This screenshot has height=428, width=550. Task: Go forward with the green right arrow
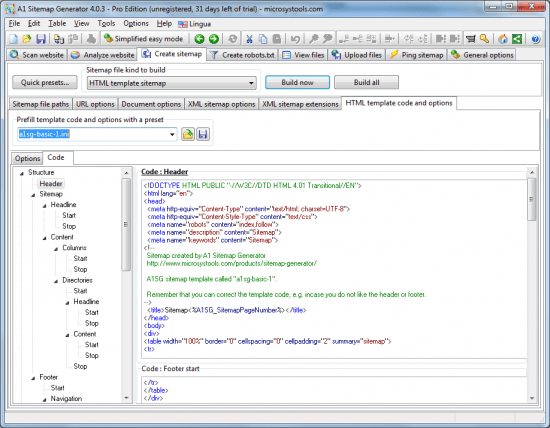(x=214, y=39)
